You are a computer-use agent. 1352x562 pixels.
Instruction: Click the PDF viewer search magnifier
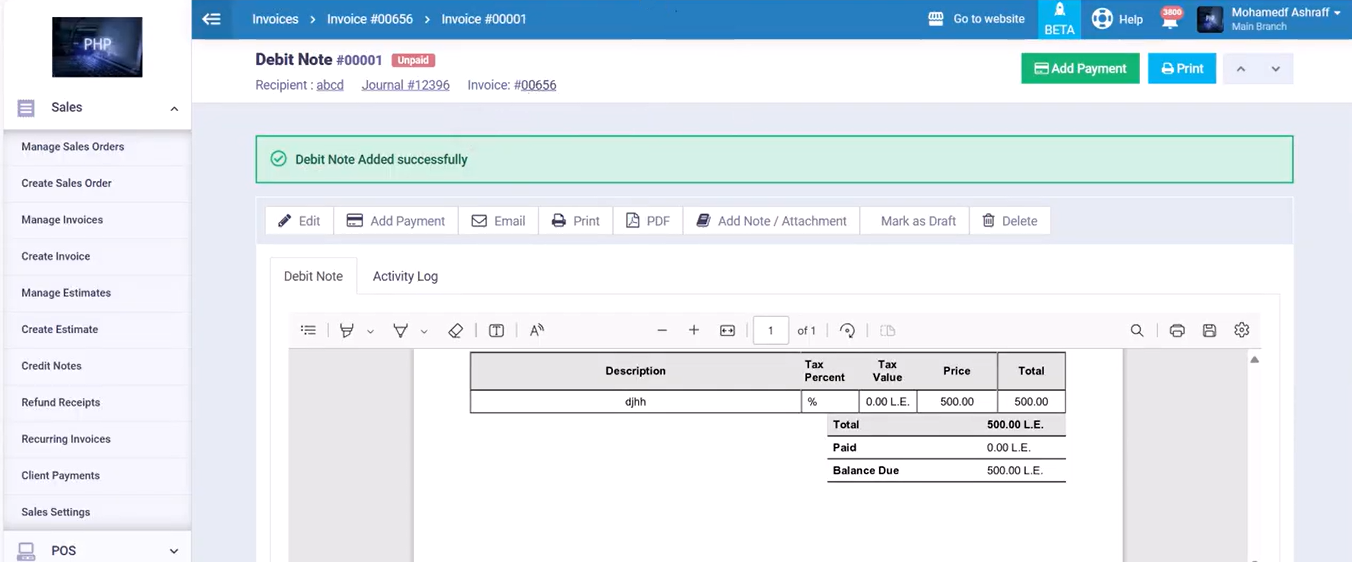tap(1137, 331)
